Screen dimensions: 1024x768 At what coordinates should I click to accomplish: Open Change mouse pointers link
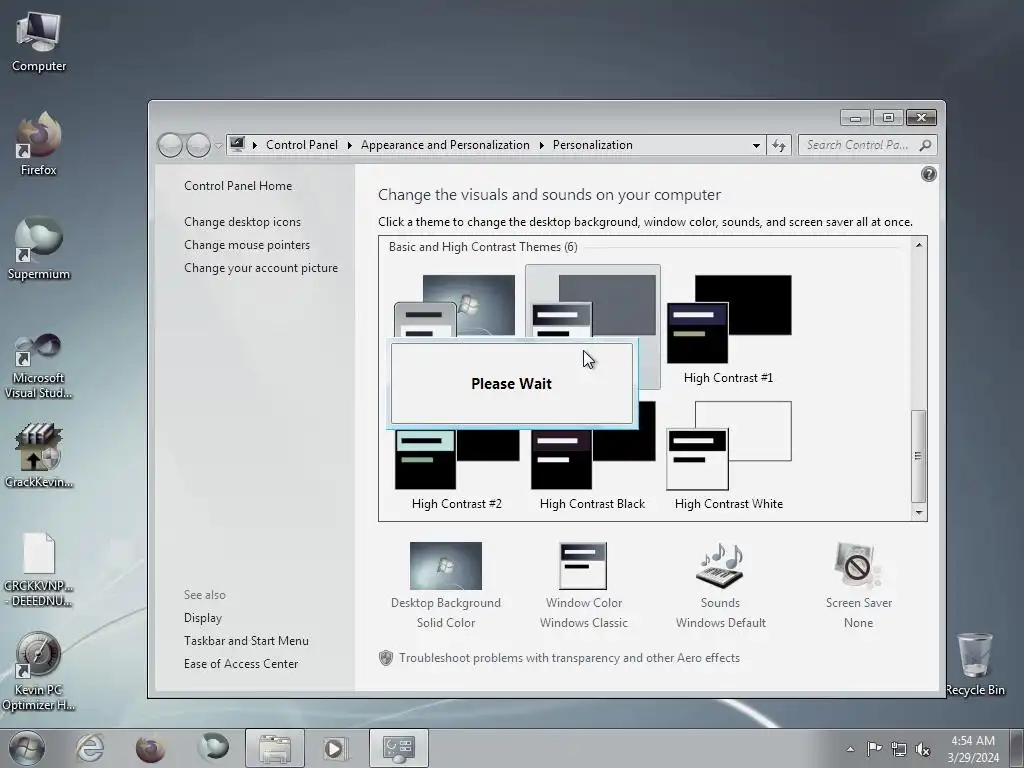(x=247, y=245)
